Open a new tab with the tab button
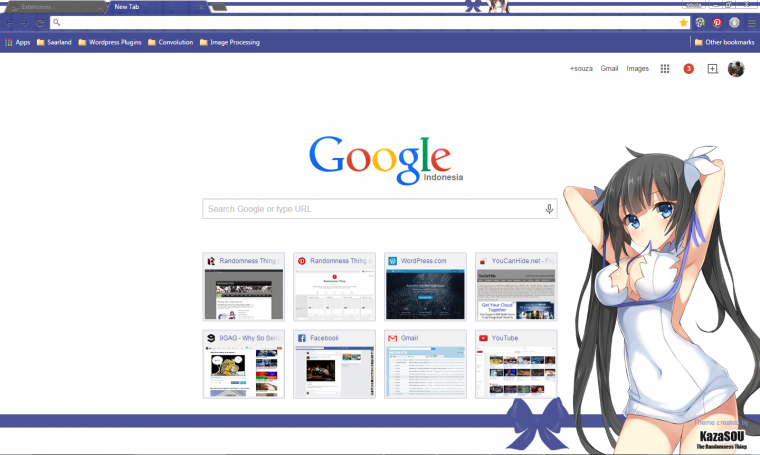 (219, 7)
